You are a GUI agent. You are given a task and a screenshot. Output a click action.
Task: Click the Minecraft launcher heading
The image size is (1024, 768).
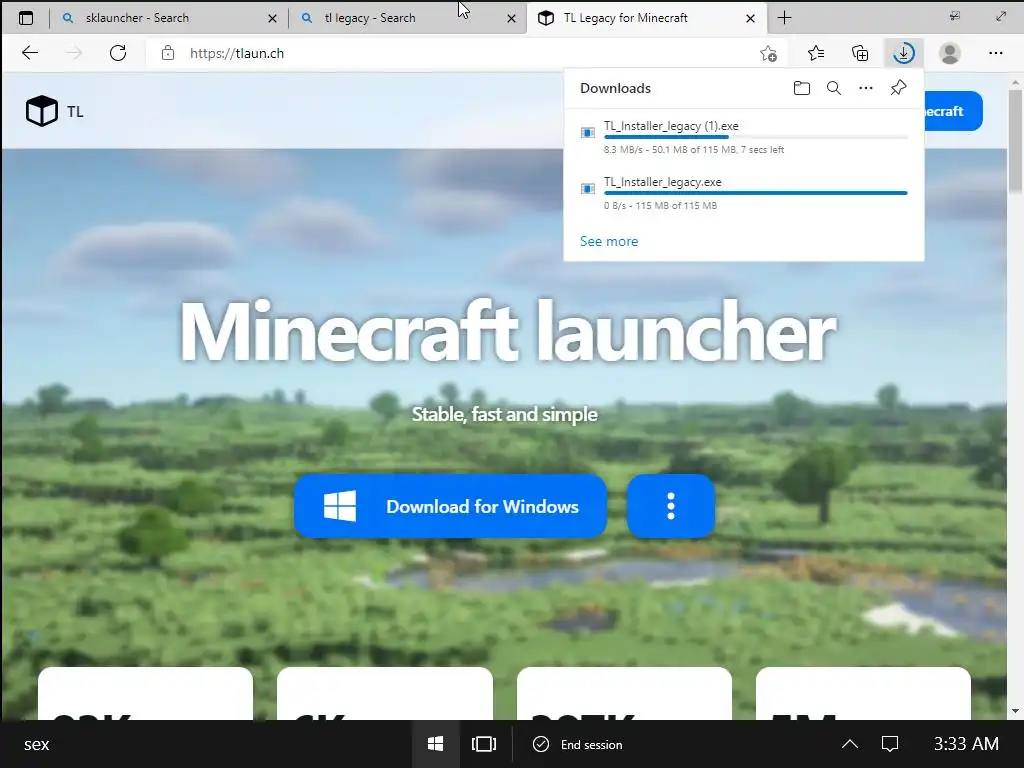tap(507, 332)
